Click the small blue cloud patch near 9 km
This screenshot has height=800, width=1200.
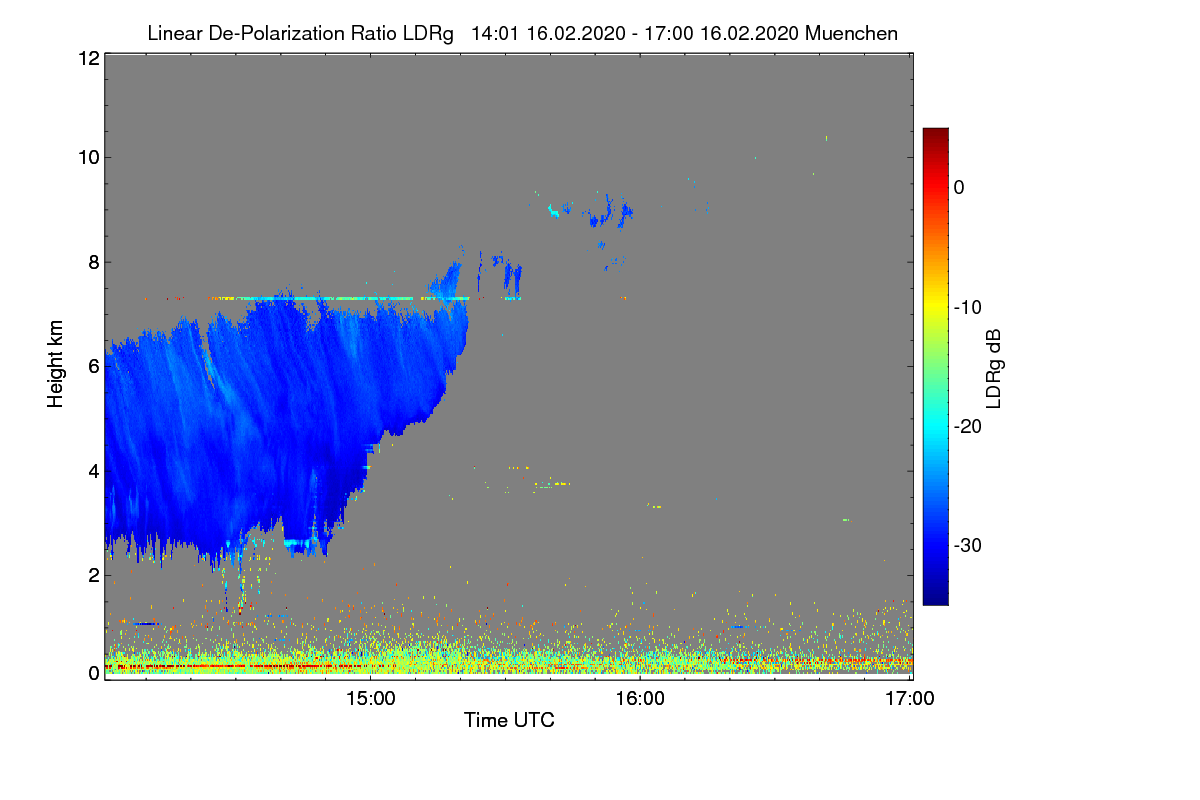[x=608, y=212]
